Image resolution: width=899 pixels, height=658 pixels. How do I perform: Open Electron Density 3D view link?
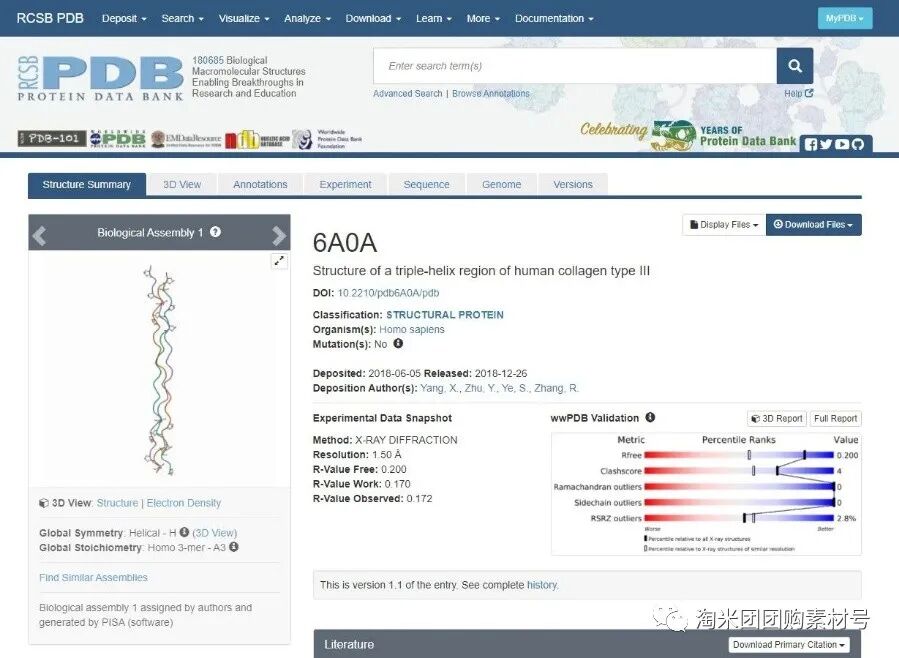click(x=183, y=503)
